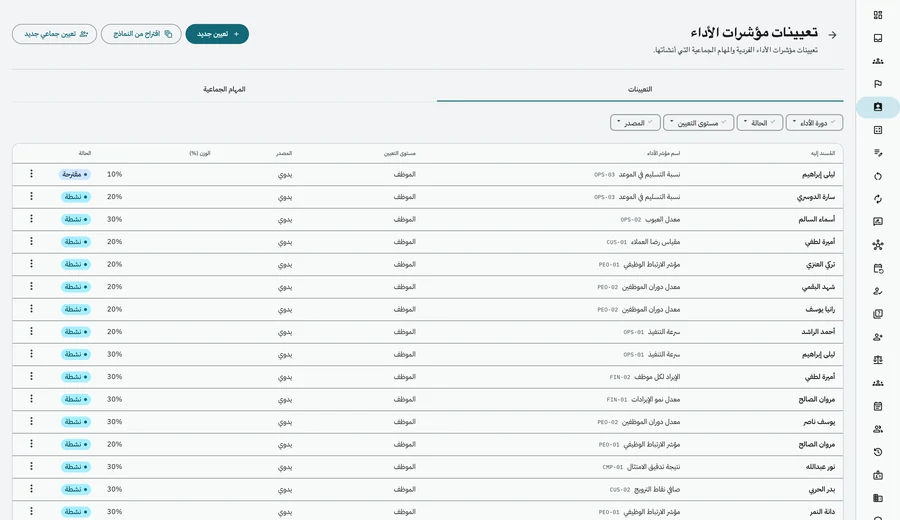
Task: Click the تعيين جديد button
Action: (x=217, y=34)
